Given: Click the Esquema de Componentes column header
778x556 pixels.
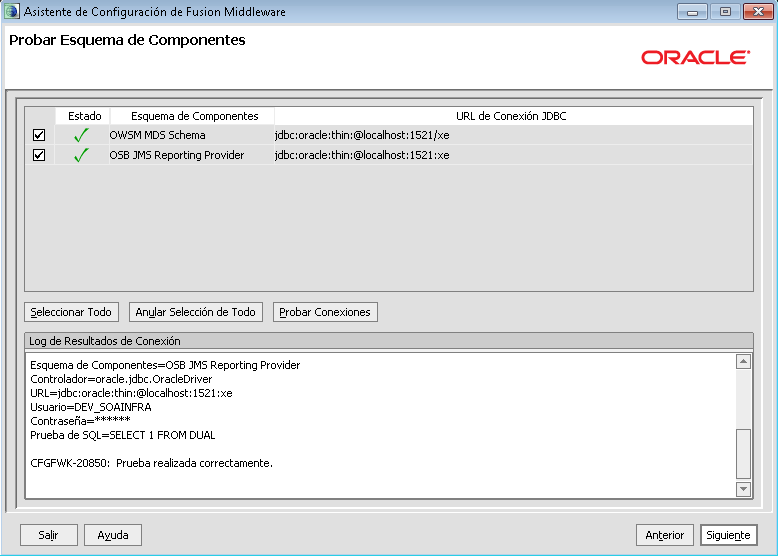Looking at the screenshot, I should 194,116.
